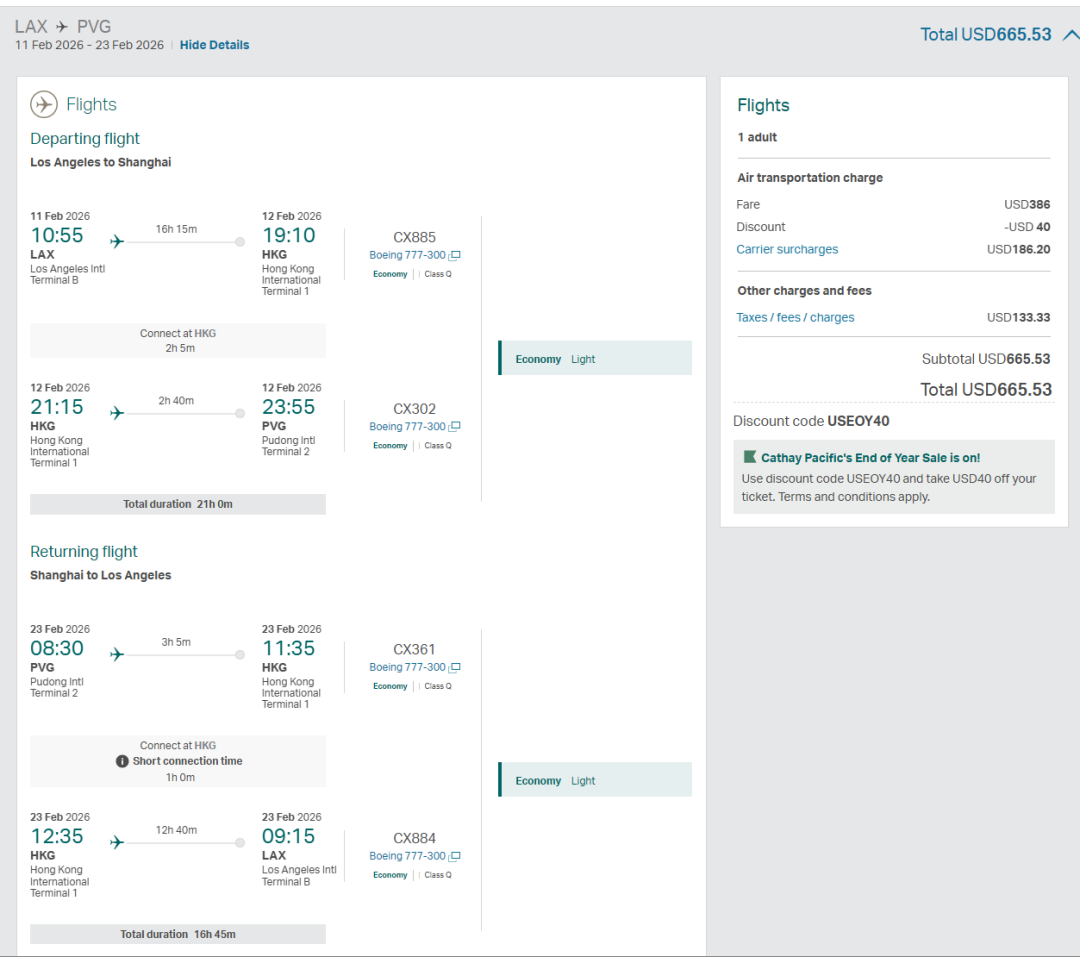This screenshot has height=957, width=1080.
Task: Open aircraft popup icon beside CX885 Boeing 777-300
Action: (x=455, y=256)
